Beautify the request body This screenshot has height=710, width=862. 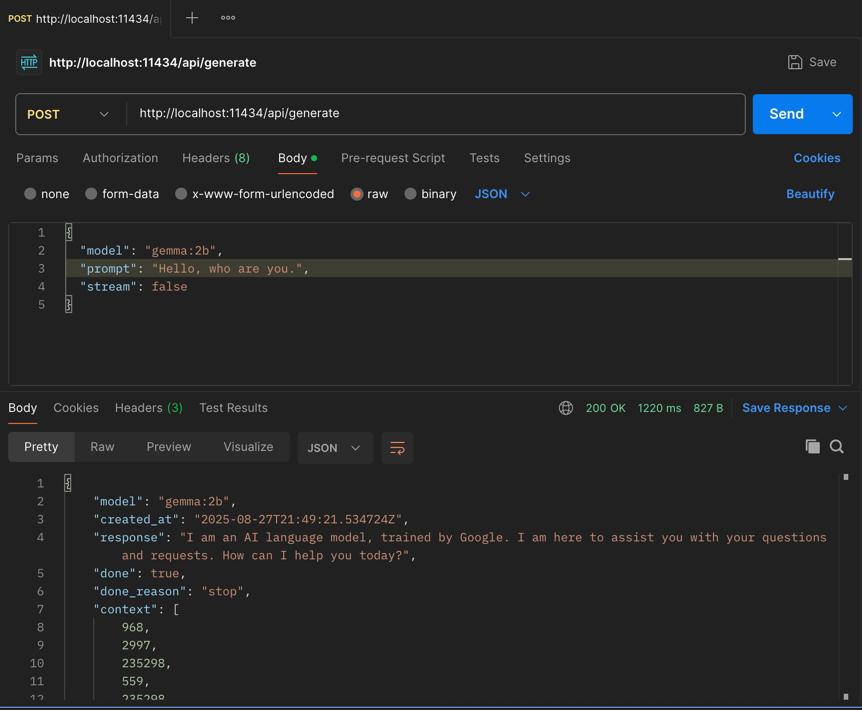pyautogui.click(x=810, y=194)
